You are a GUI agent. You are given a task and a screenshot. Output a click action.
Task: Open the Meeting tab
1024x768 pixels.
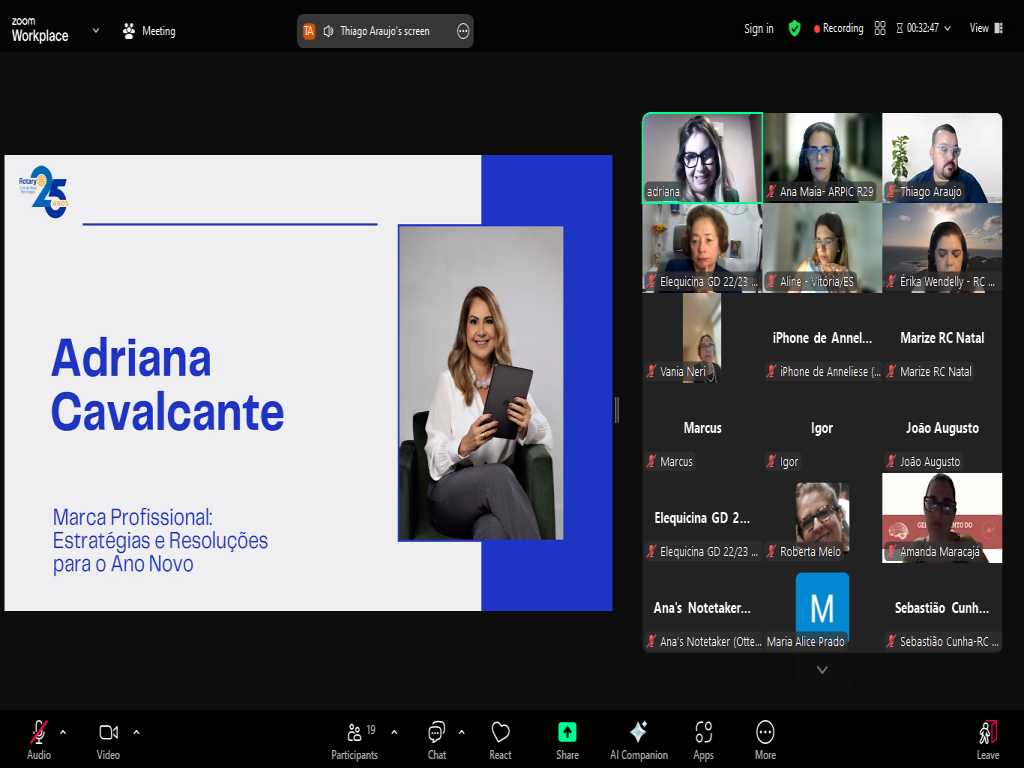149,31
